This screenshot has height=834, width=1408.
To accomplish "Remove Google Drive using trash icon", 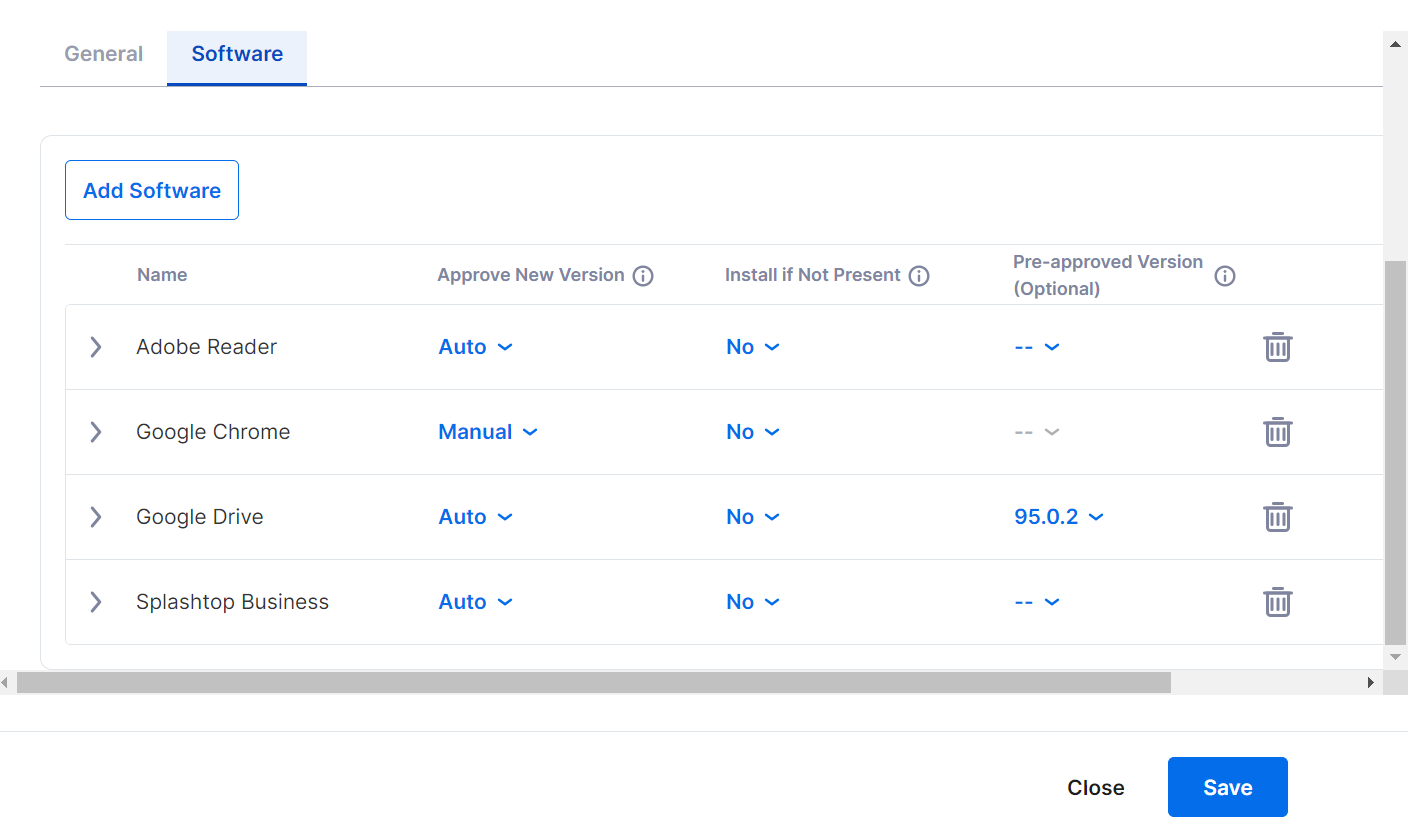I will [x=1277, y=517].
